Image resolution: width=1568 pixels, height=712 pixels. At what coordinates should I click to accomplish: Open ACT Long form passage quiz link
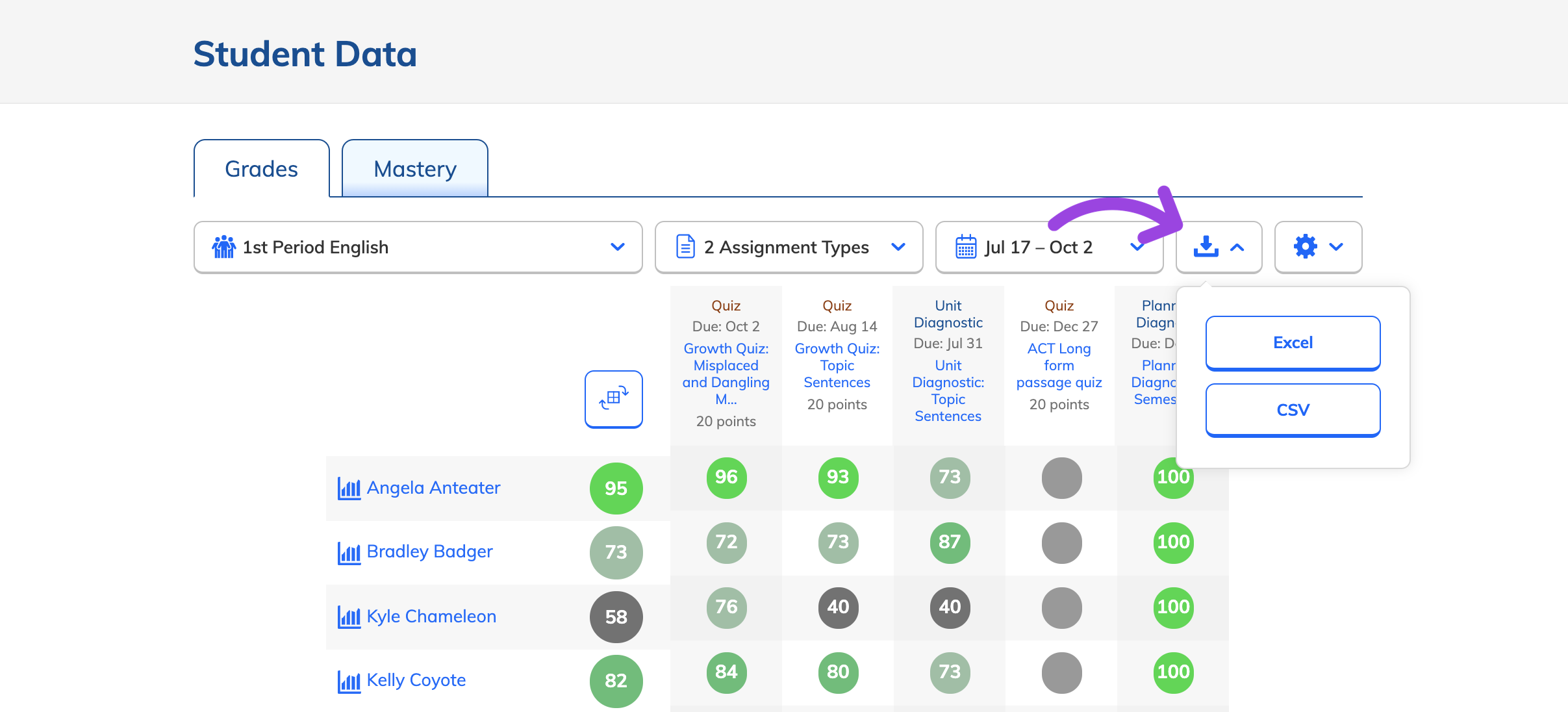pos(1059,366)
